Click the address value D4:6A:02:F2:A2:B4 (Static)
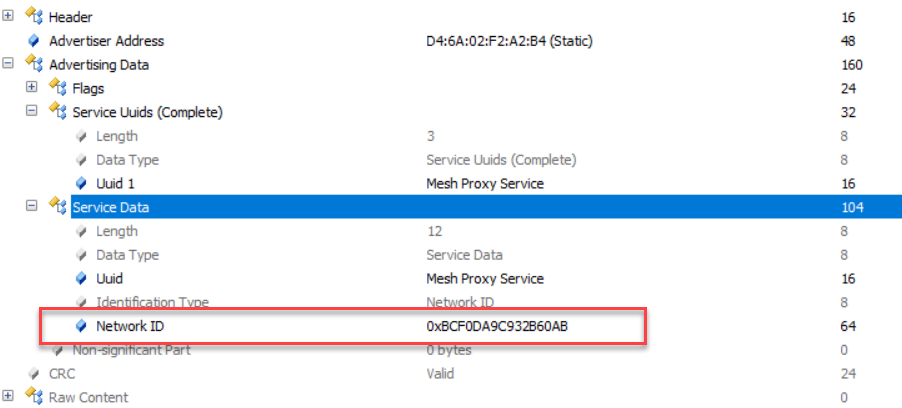This screenshot has height=408, width=902. click(x=503, y=41)
